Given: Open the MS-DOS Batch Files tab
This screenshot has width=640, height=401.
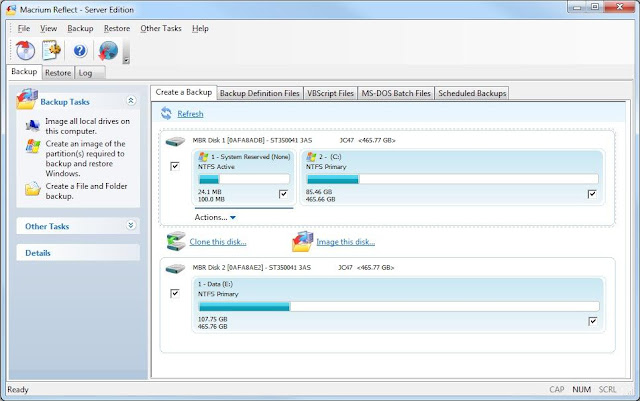Looking at the screenshot, I should (396, 93).
